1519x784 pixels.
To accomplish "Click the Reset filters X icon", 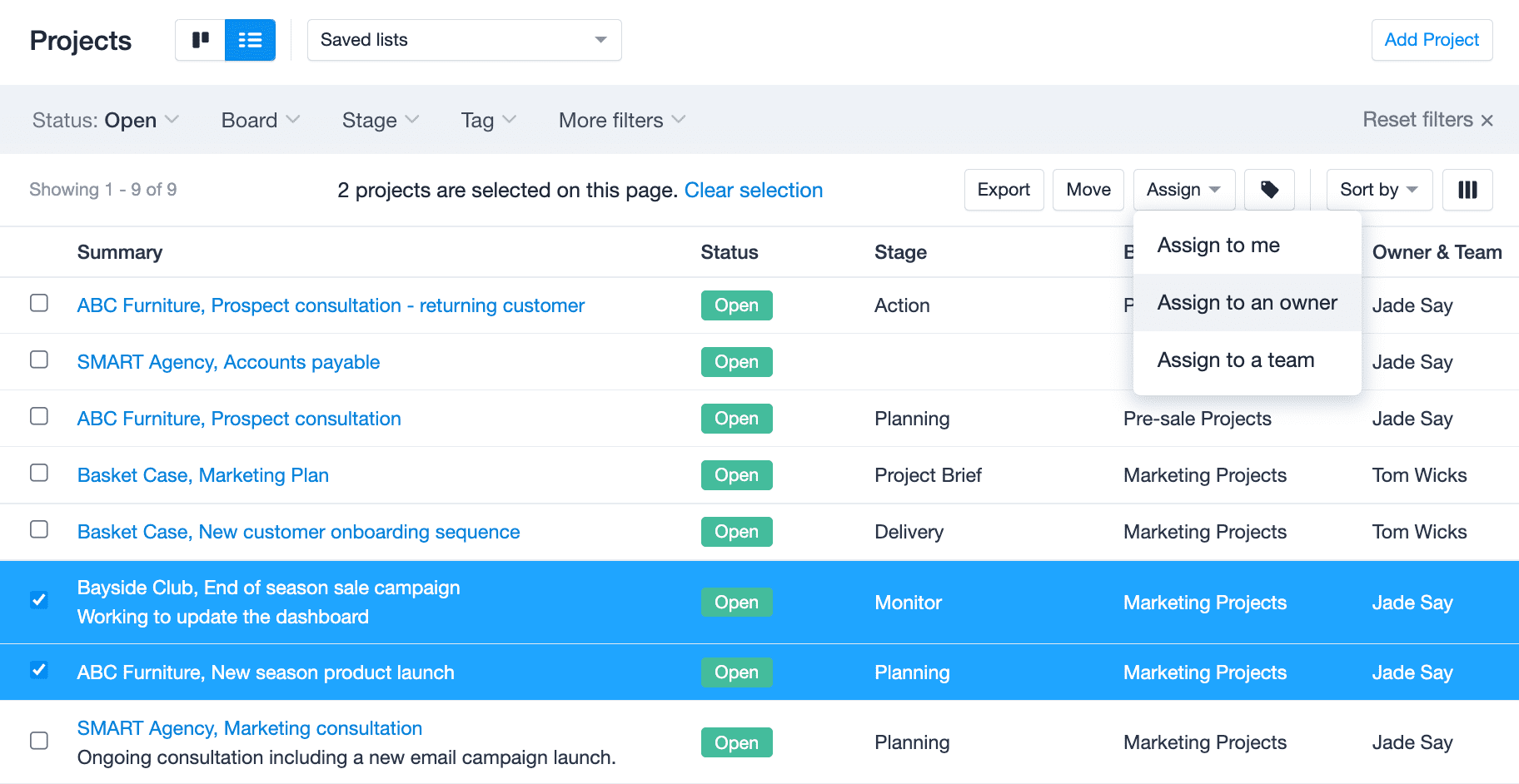I will (1487, 121).
